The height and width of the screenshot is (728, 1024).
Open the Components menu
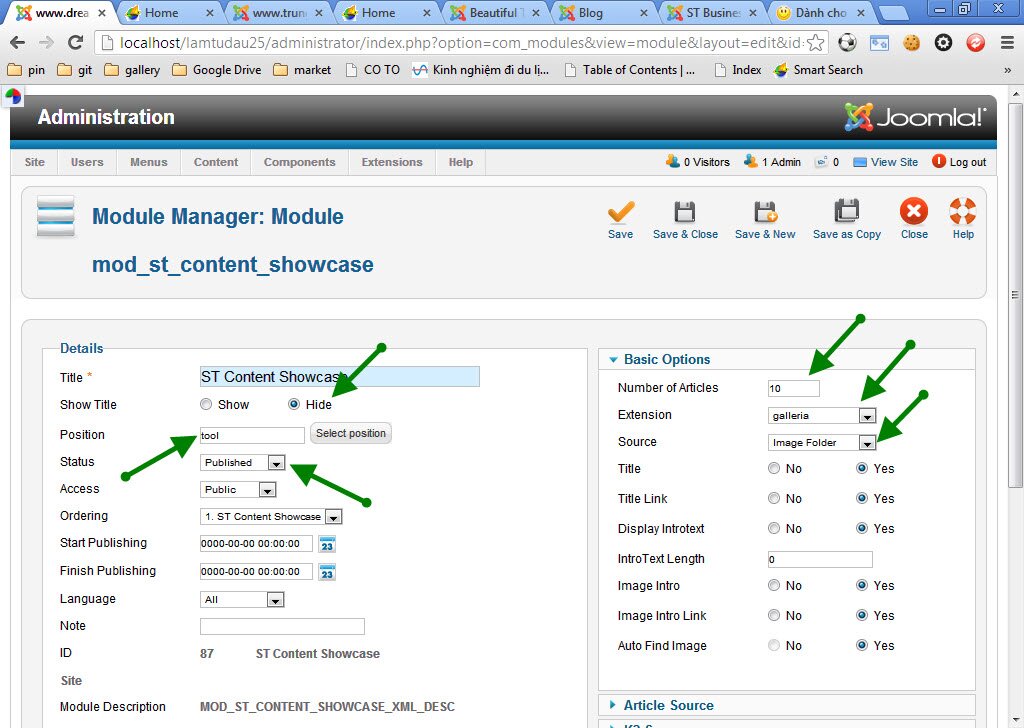(300, 162)
